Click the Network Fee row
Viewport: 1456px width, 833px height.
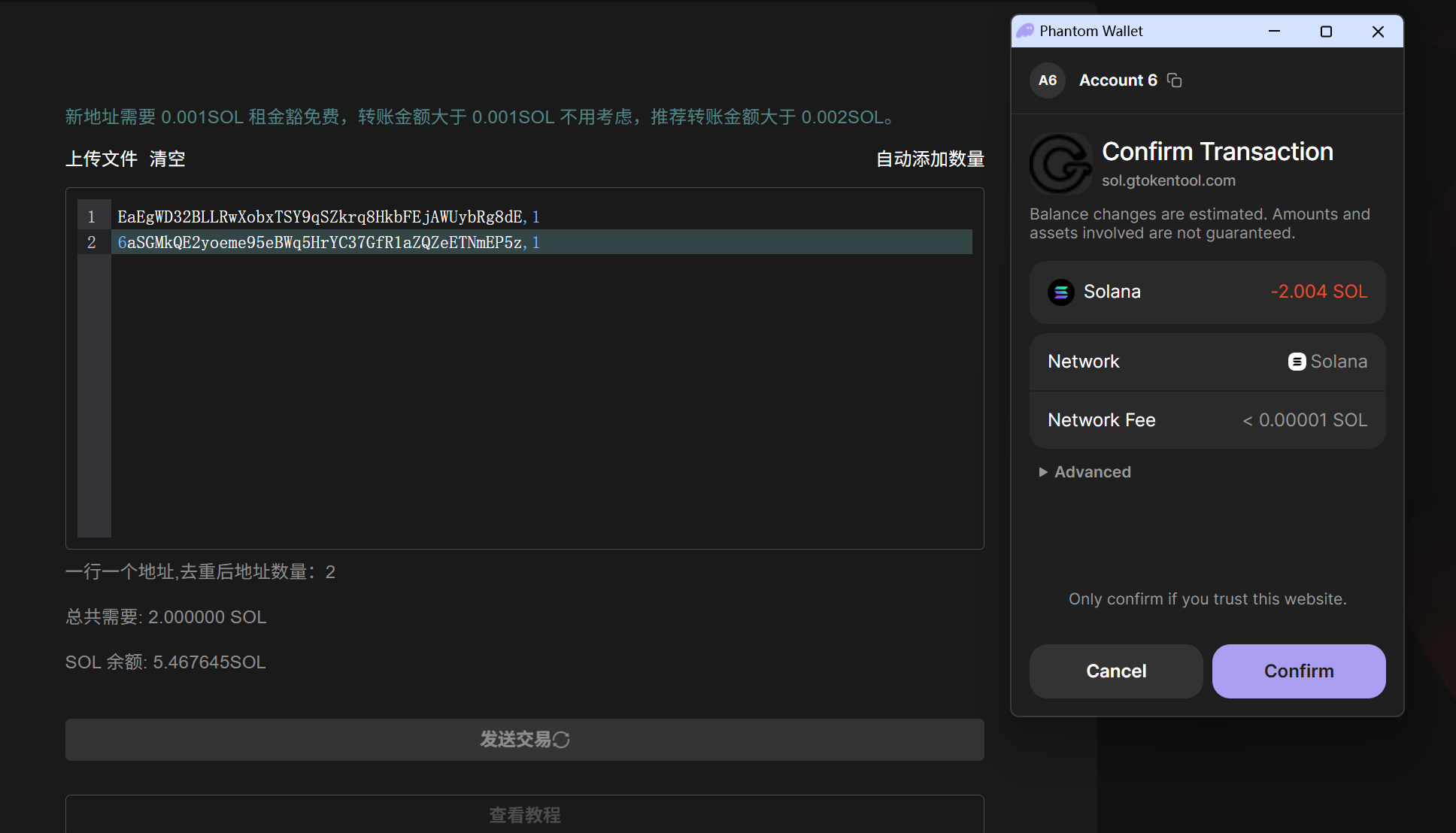pyautogui.click(x=1206, y=420)
